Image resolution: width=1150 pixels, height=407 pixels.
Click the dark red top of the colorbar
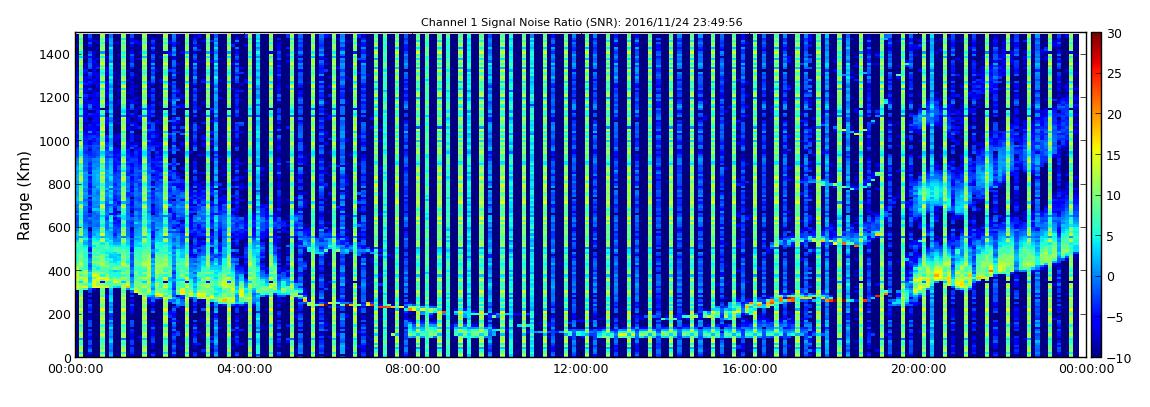(1096, 38)
